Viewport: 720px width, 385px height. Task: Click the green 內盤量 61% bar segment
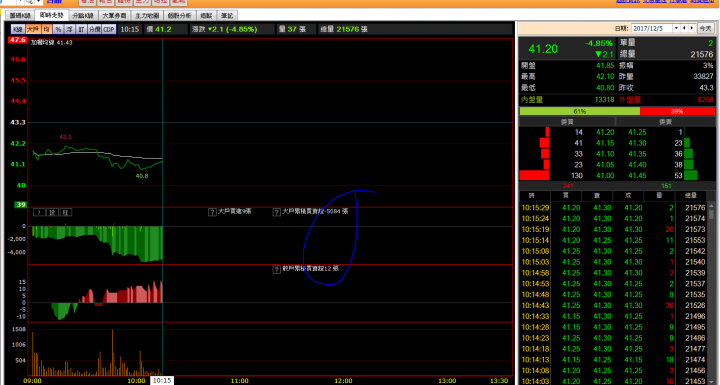point(580,111)
